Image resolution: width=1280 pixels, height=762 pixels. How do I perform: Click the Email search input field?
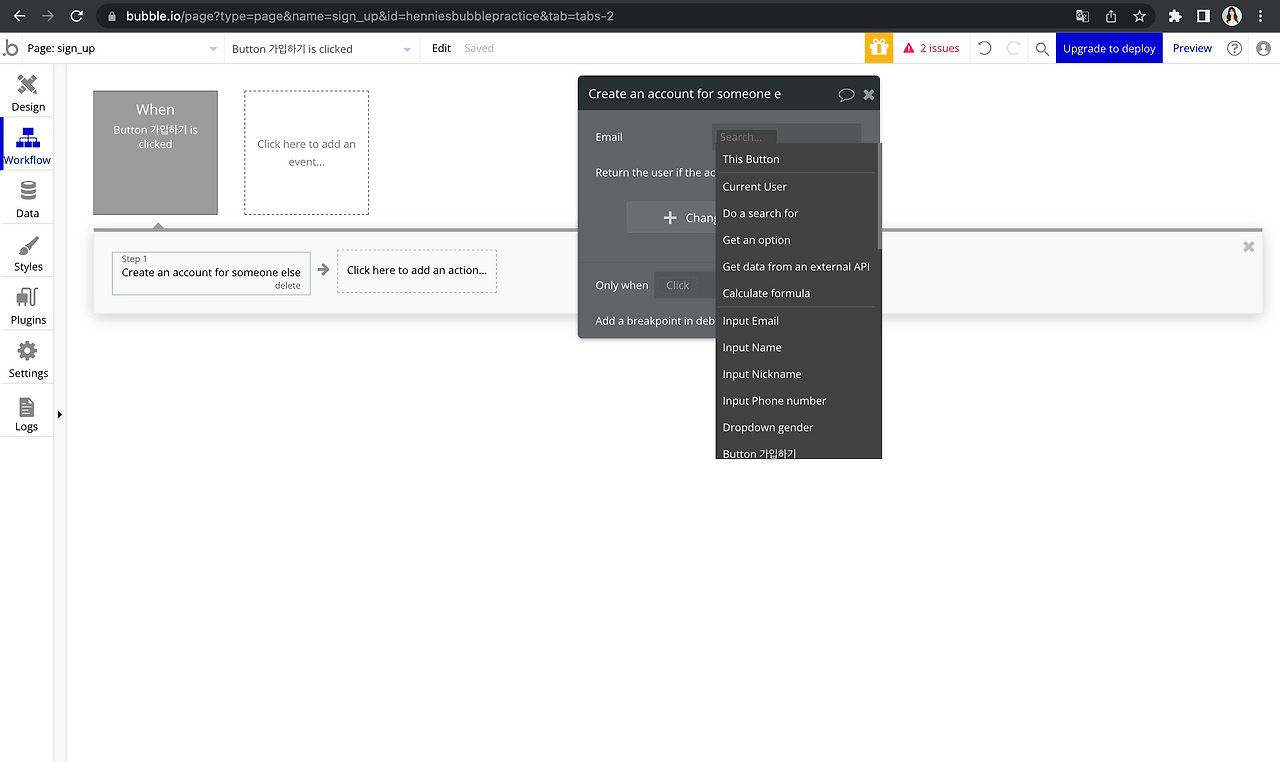click(x=786, y=136)
